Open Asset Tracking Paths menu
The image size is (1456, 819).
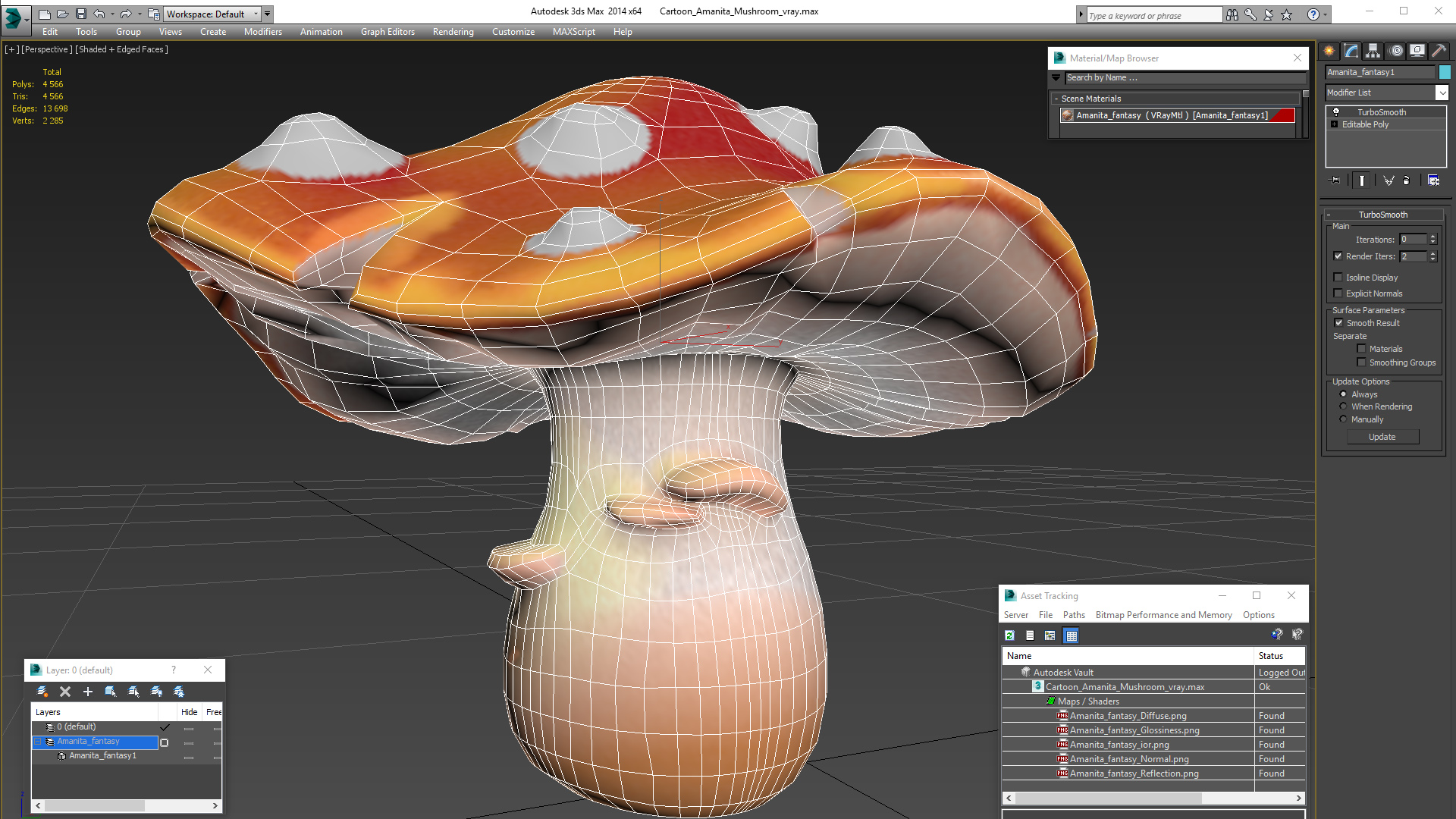[x=1074, y=615]
